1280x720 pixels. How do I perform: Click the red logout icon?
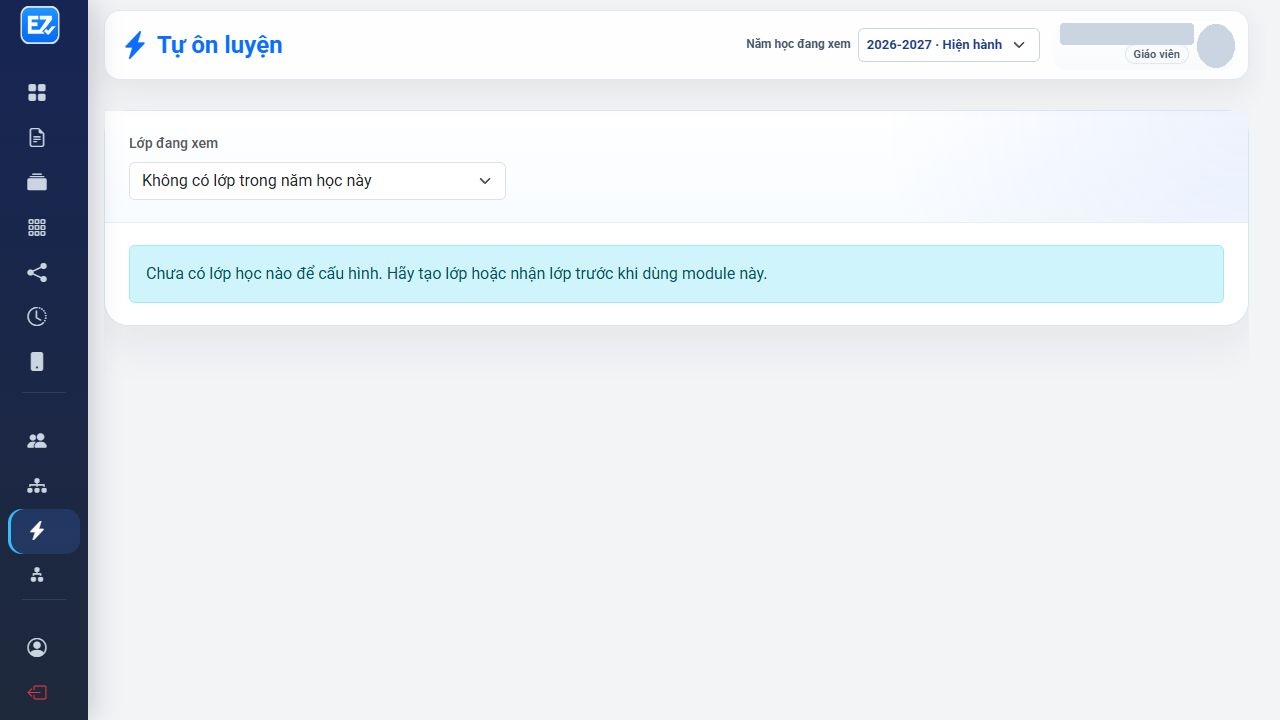(x=37, y=693)
